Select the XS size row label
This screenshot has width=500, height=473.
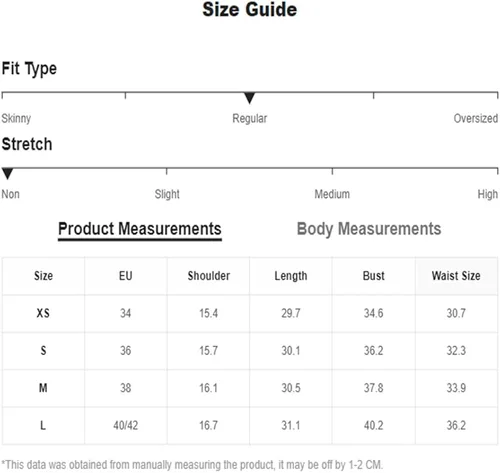click(43, 313)
